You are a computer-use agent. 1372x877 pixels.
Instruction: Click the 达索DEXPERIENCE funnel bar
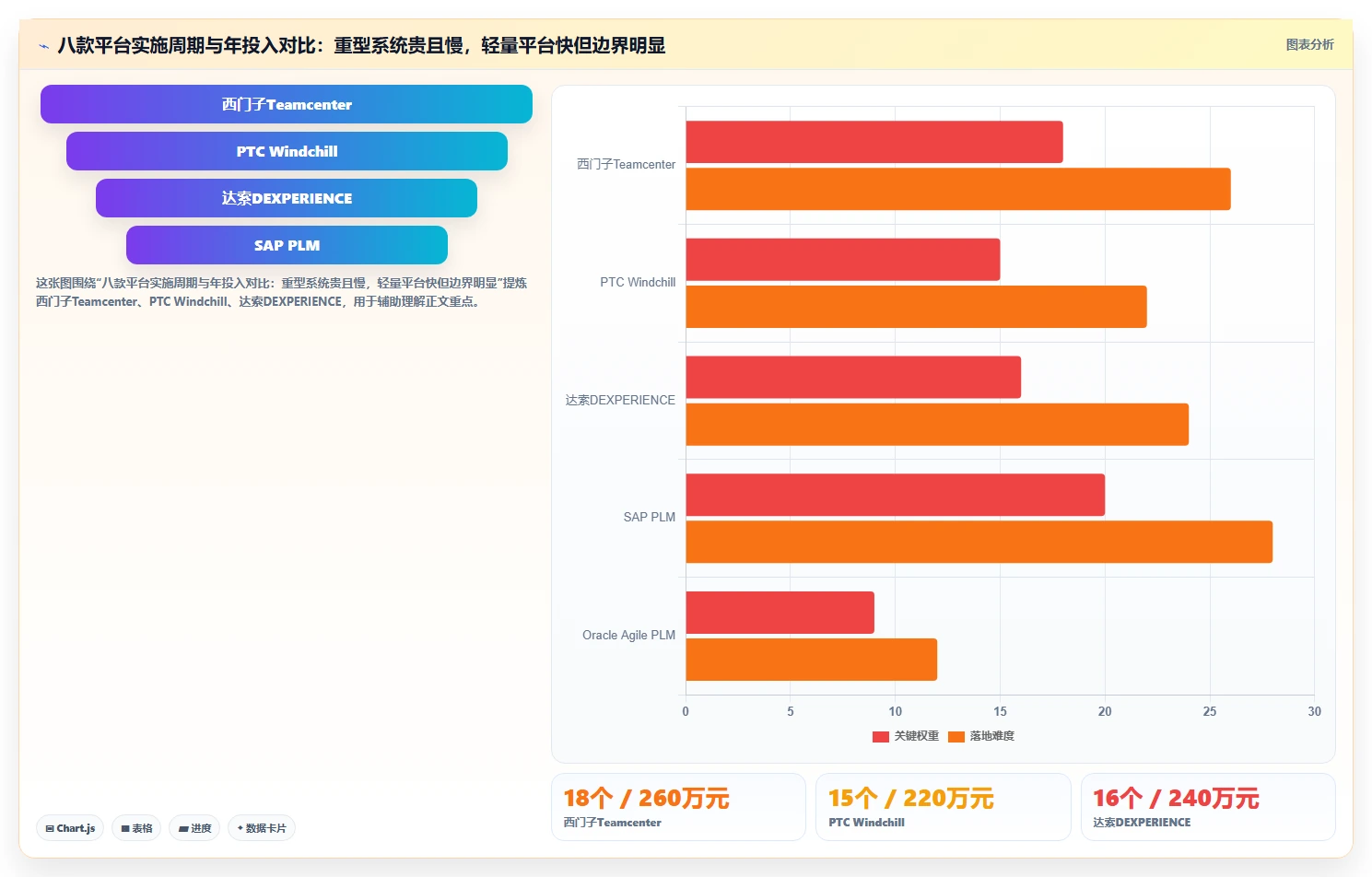point(287,198)
